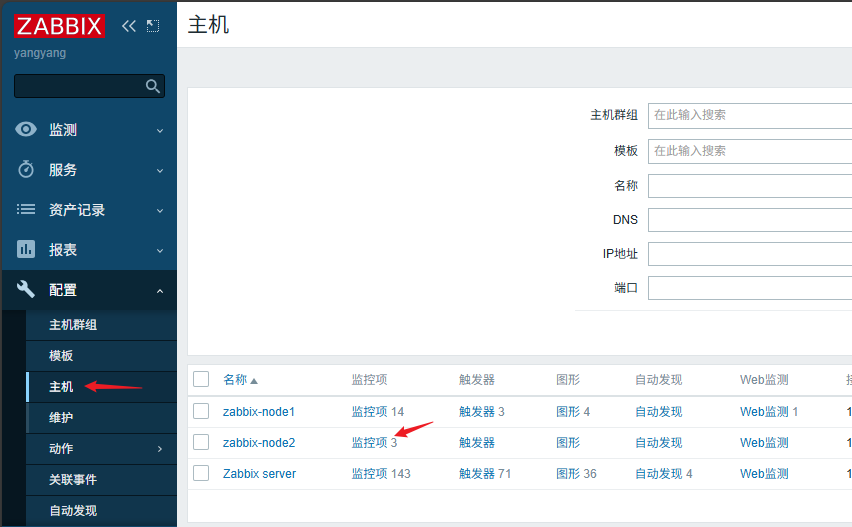Click the 主机群组 filter search field
Image resolution: width=852 pixels, height=527 pixels.
pos(750,115)
